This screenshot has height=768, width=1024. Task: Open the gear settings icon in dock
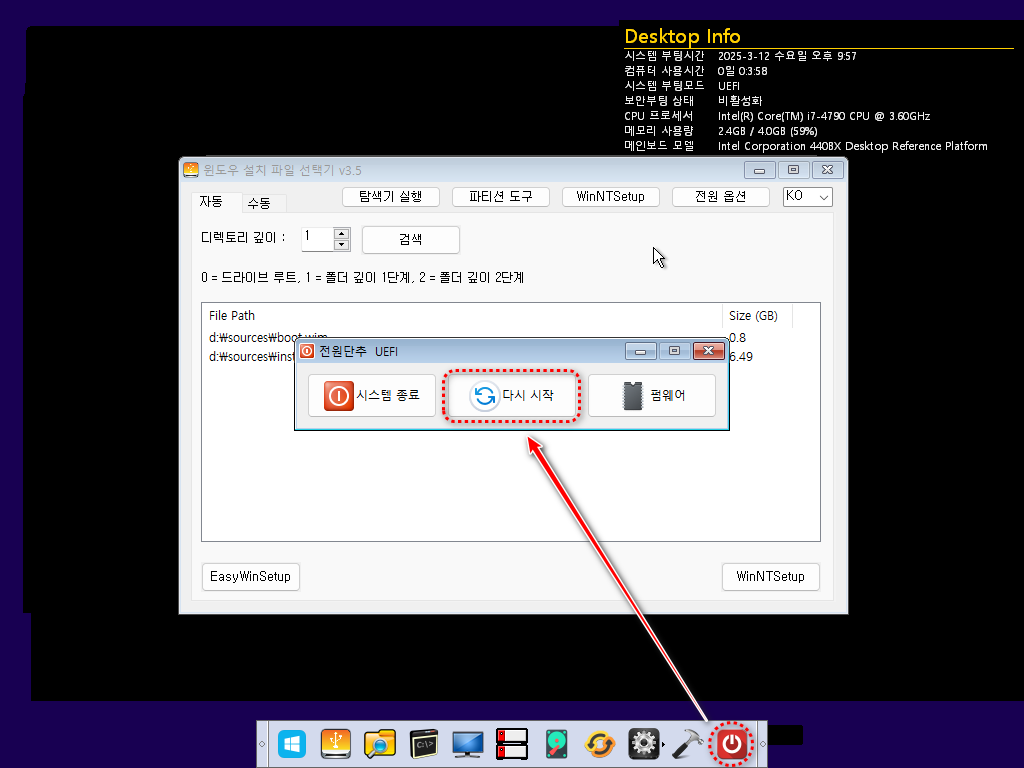pyautogui.click(x=643, y=744)
